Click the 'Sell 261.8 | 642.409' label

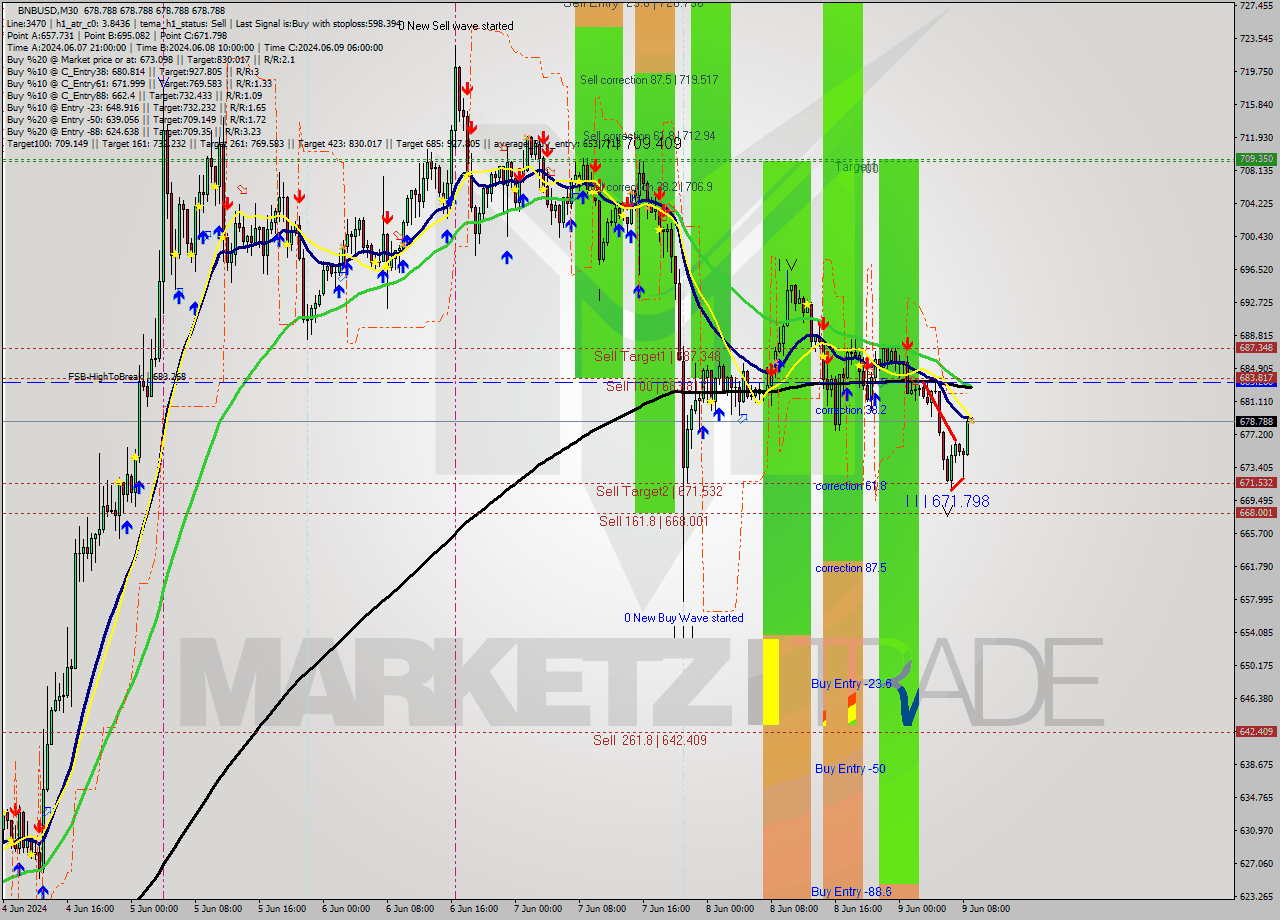[649, 740]
